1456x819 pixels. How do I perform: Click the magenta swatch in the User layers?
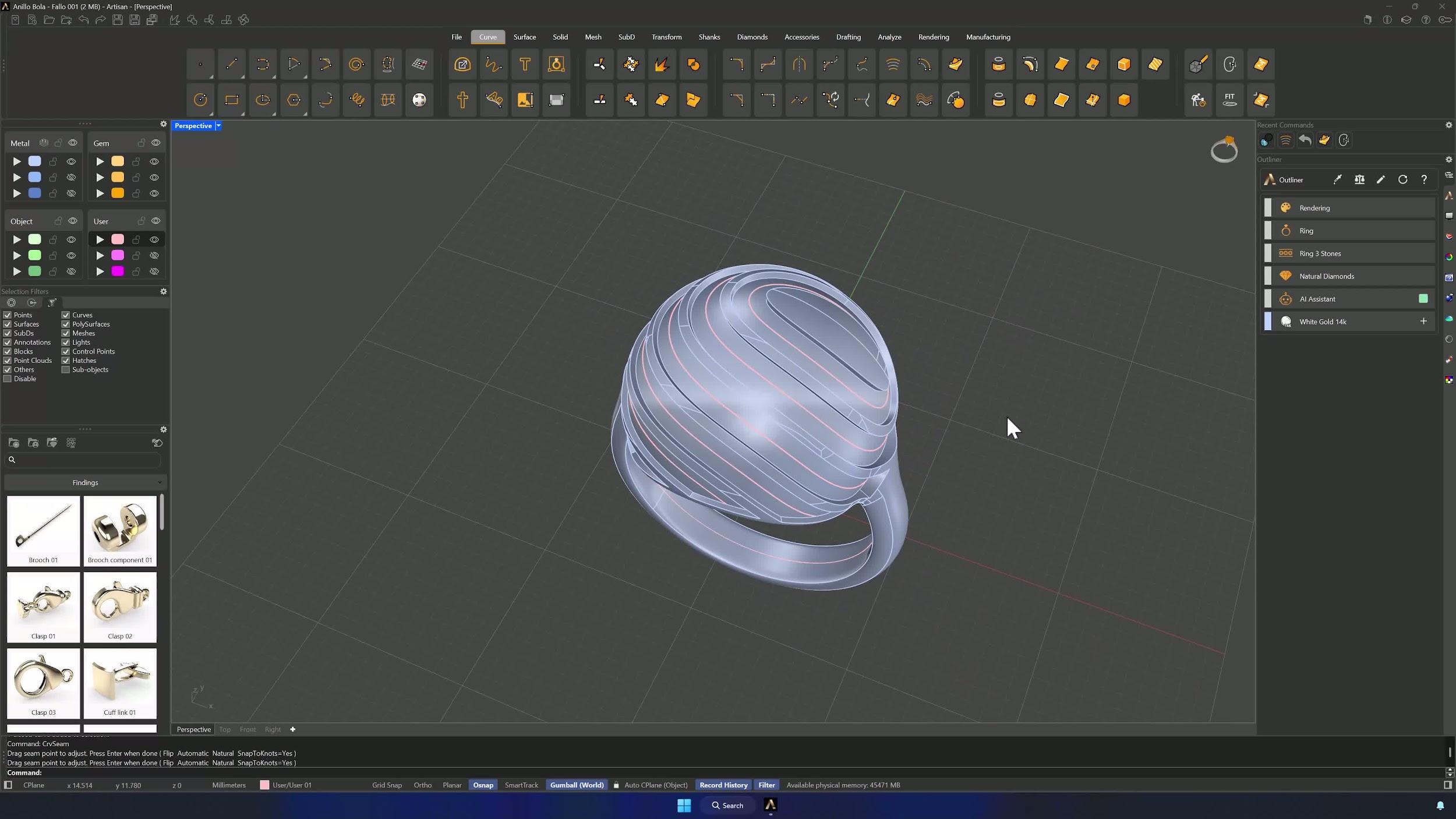point(118,271)
